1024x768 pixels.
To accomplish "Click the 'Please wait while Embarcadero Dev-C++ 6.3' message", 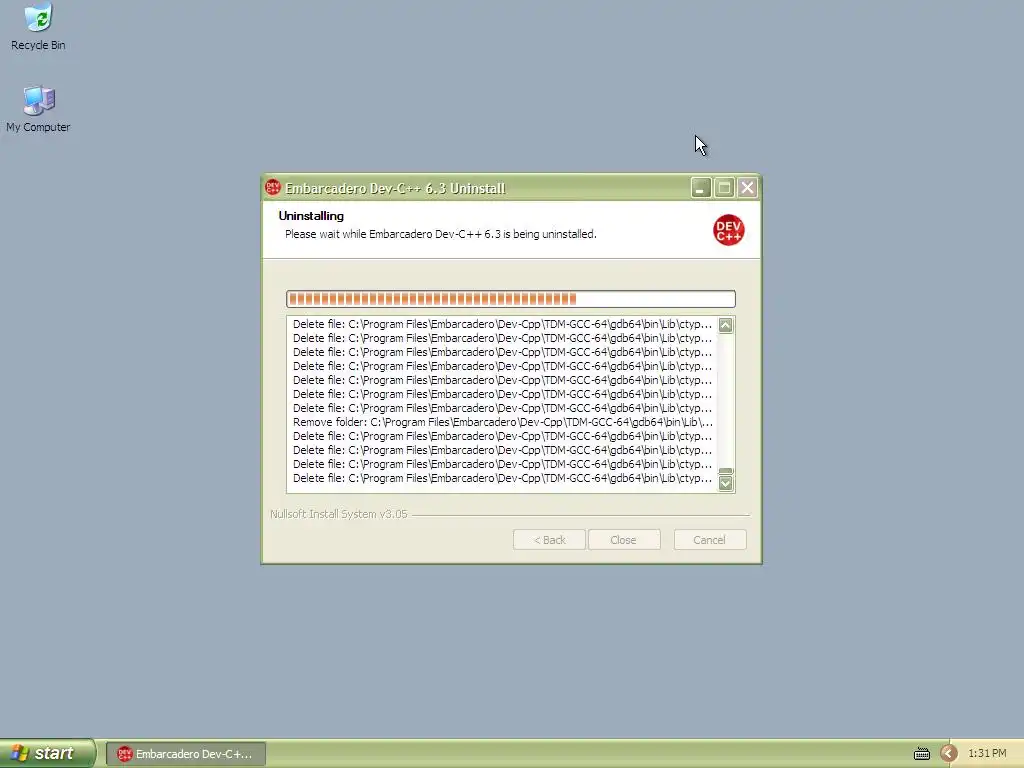I will click(441, 234).
